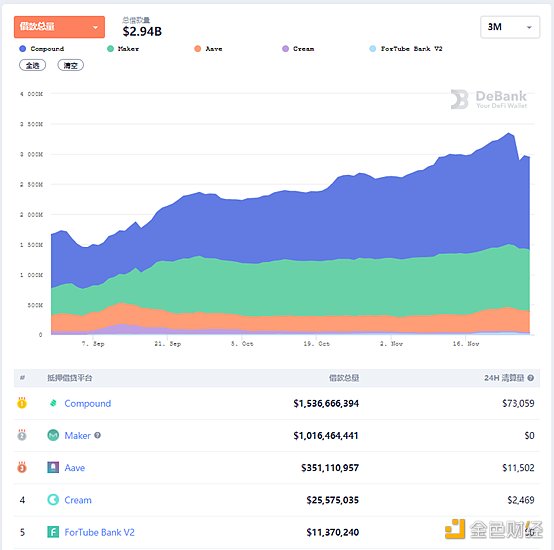Open the Compound platform link
554x550 pixels.
(x=88, y=403)
